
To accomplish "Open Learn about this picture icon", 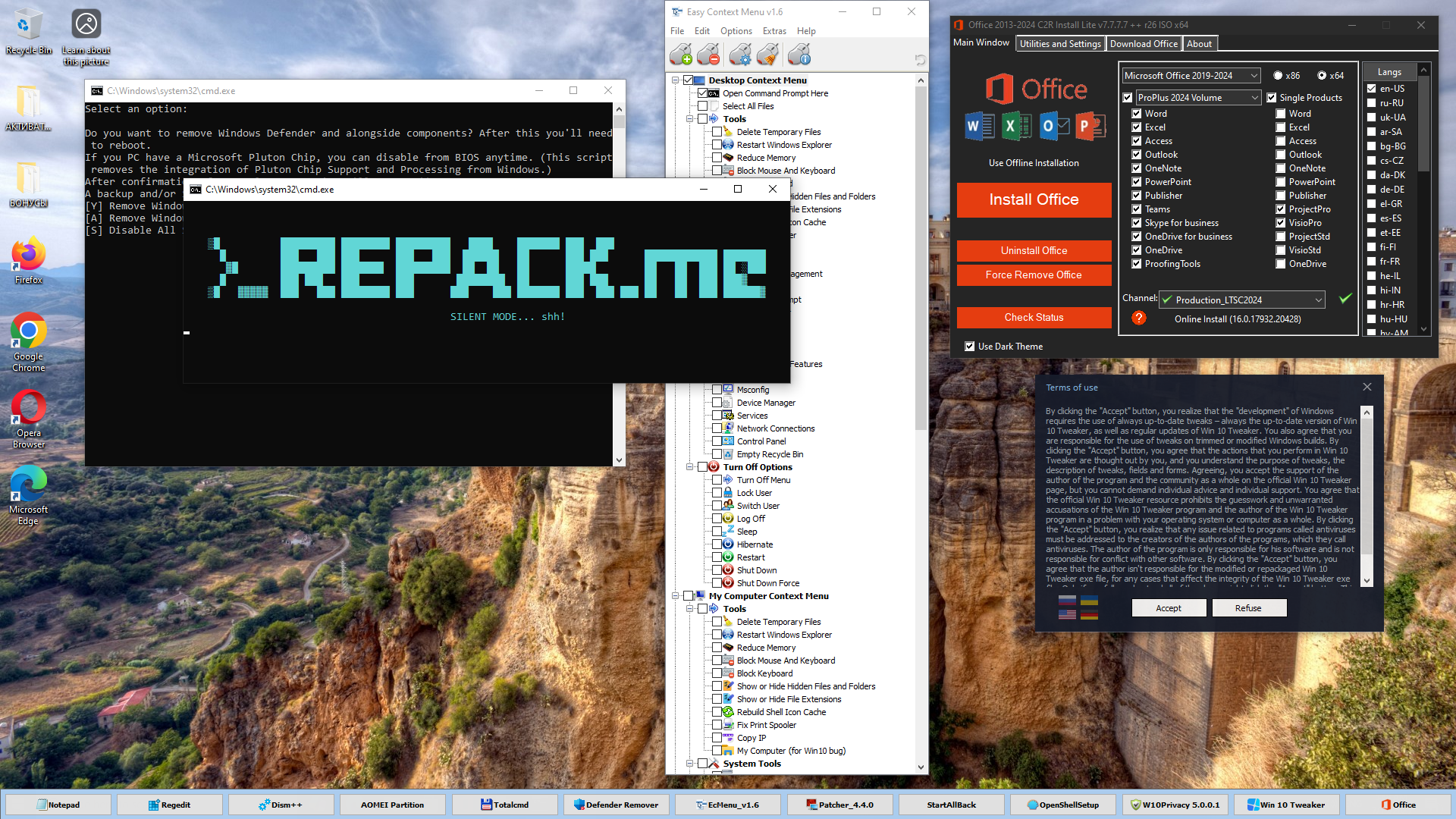I will [86, 38].
